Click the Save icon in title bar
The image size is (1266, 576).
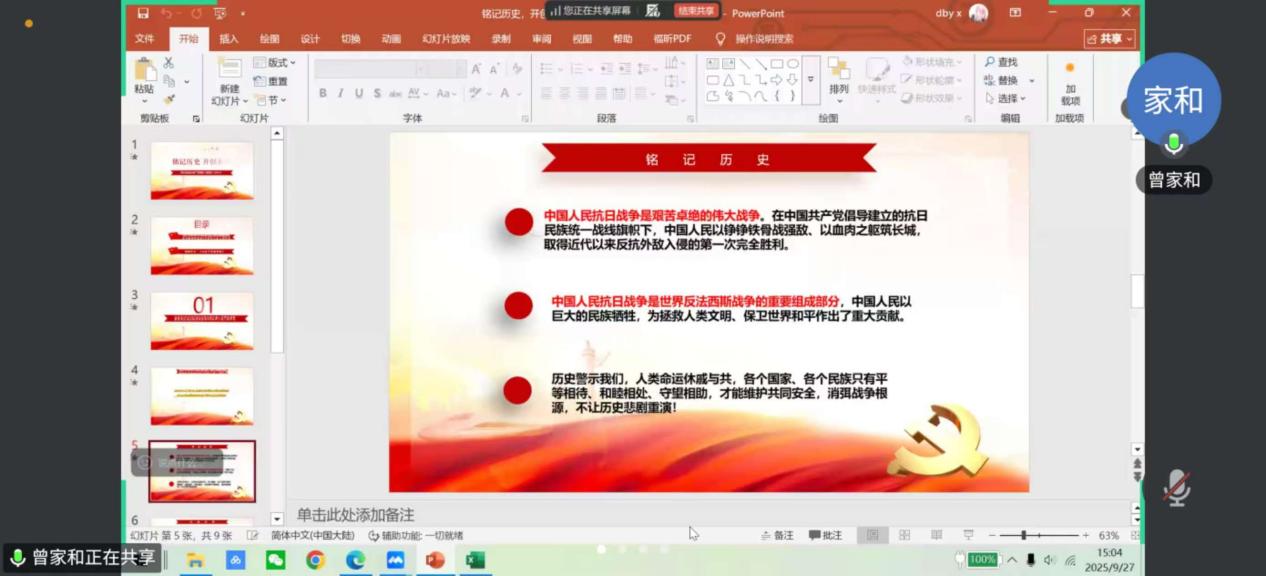143,13
